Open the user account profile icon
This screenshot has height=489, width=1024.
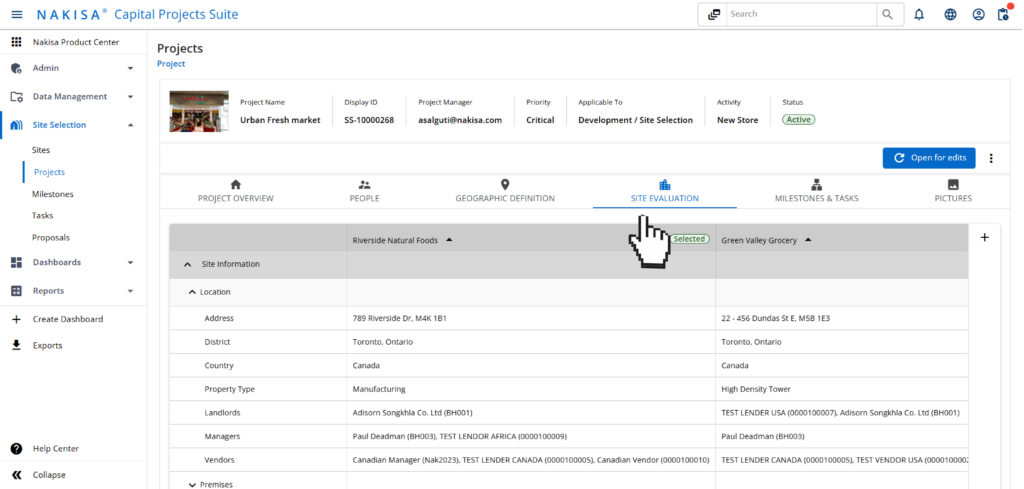978,15
